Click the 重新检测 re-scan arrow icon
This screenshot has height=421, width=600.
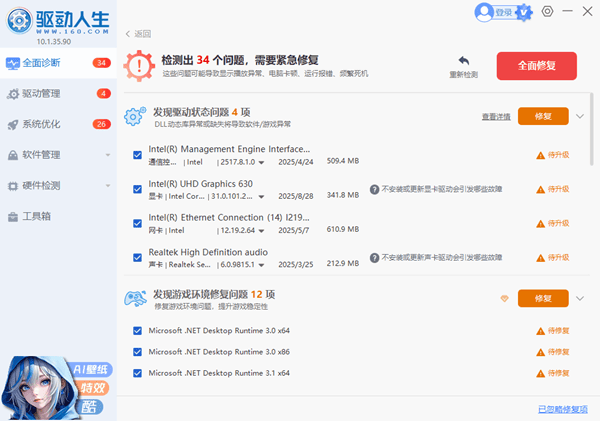pyautogui.click(x=463, y=61)
